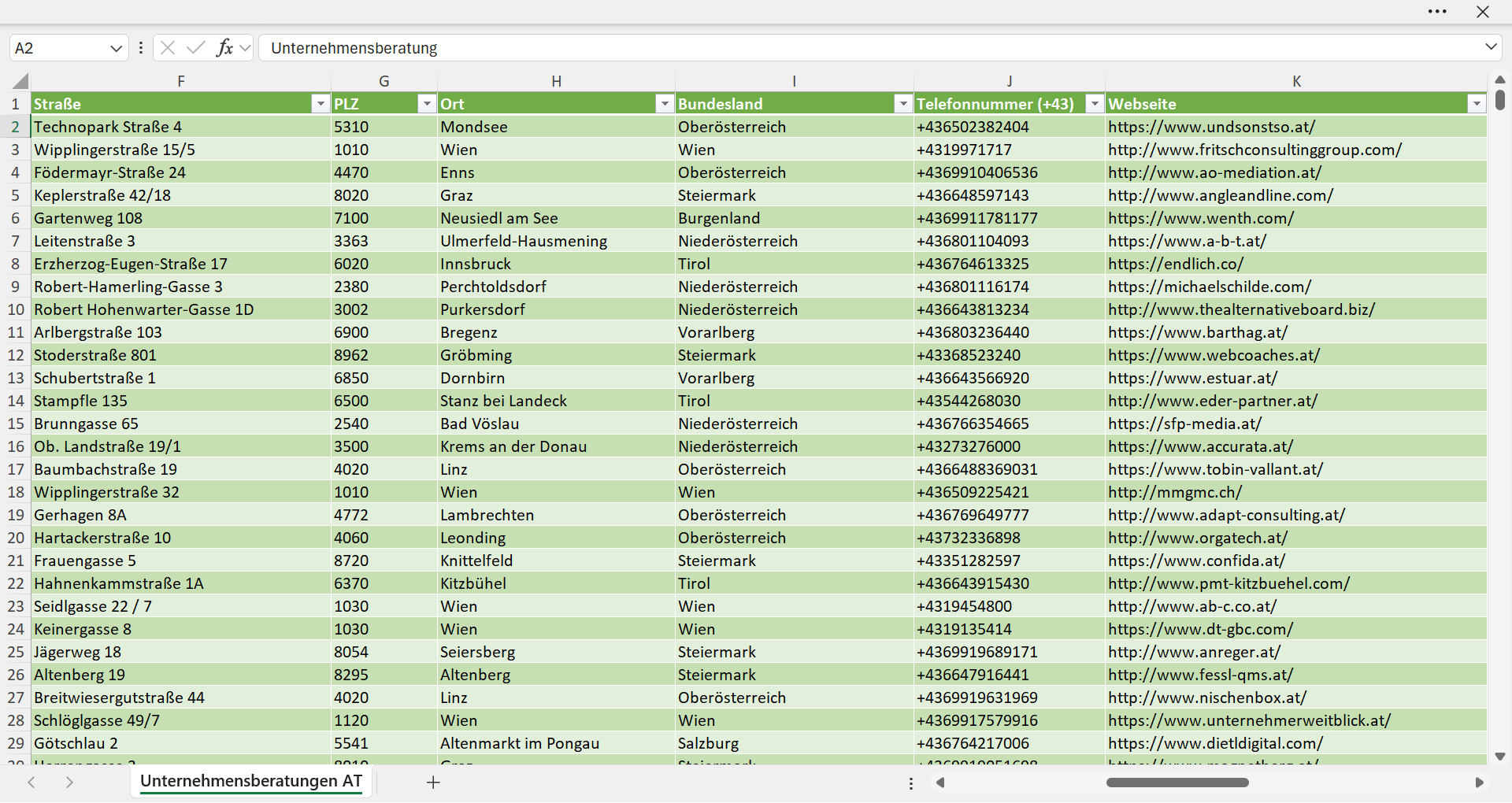Open the Webseite column filter dropdown
This screenshot has width=1512, height=803.
1477,104
